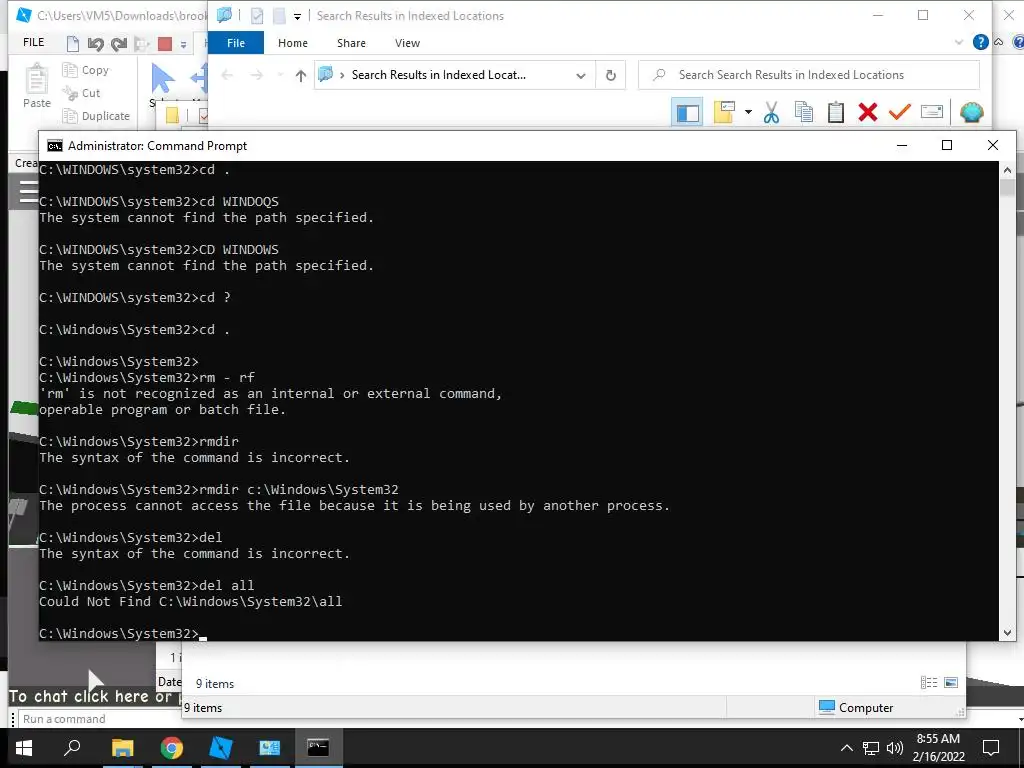The width and height of the screenshot is (1024, 768).
Task: Click the Paste clipboard icon in Explorer toolbar
Action: click(836, 112)
